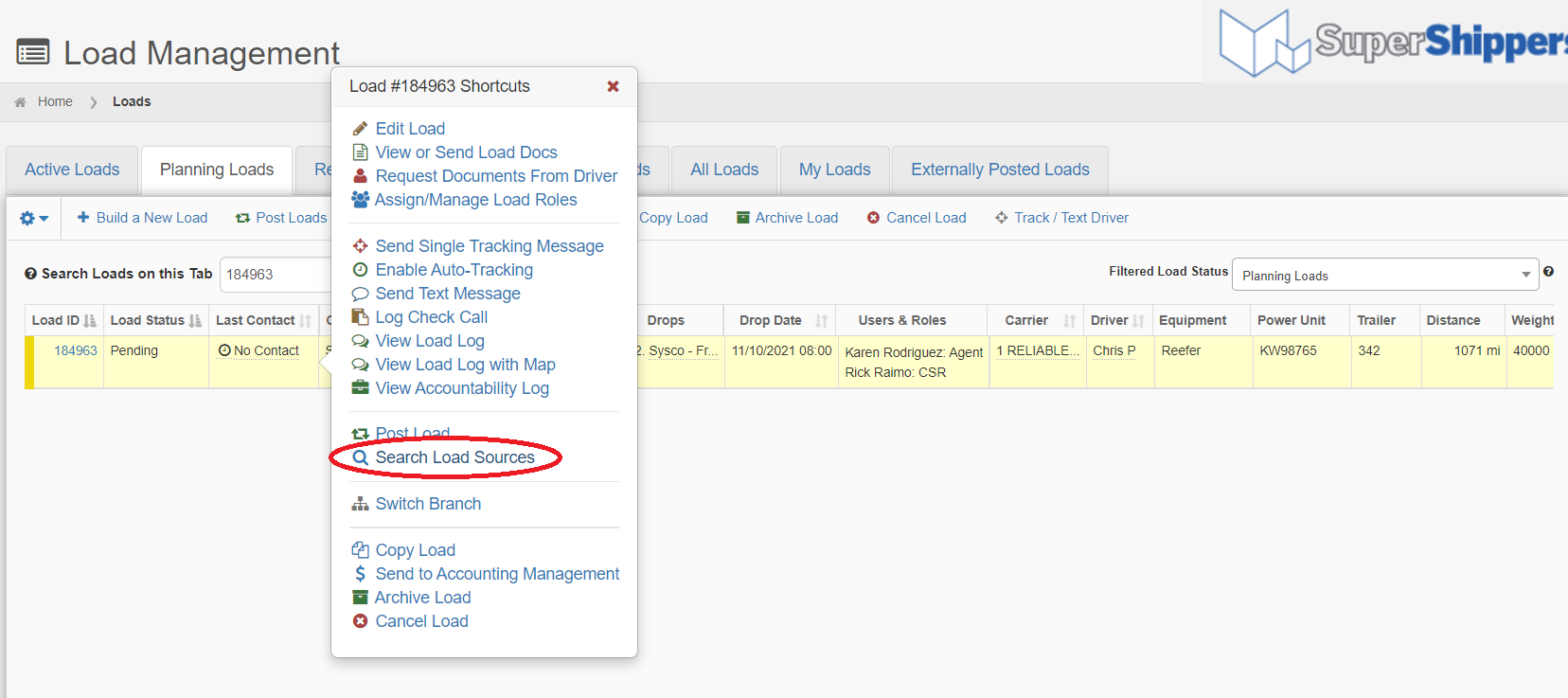Choose Log Check Call from shortcuts
Viewport: 1568px width, 698px height.
(431, 317)
